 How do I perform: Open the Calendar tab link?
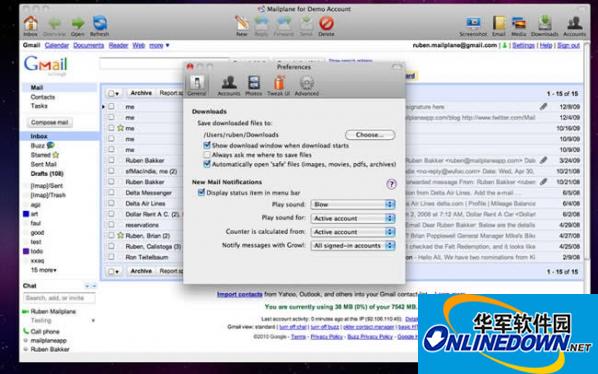click(57, 45)
